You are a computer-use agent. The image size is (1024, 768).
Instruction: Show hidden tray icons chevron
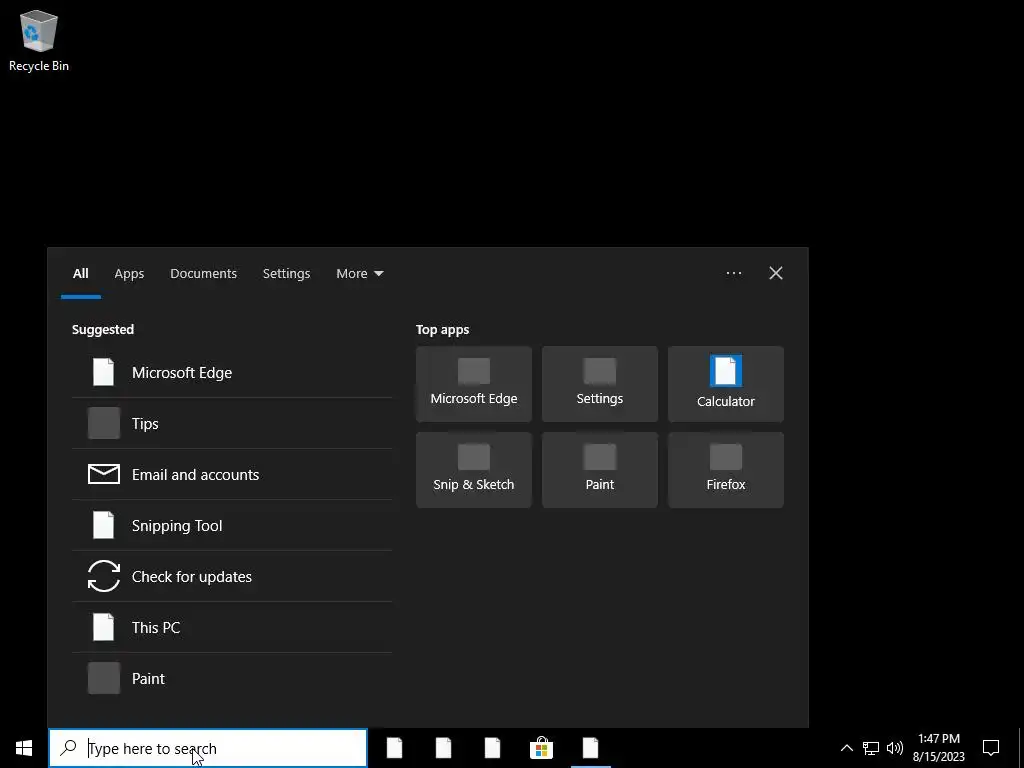pyautogui.click(x=846, y=748)
